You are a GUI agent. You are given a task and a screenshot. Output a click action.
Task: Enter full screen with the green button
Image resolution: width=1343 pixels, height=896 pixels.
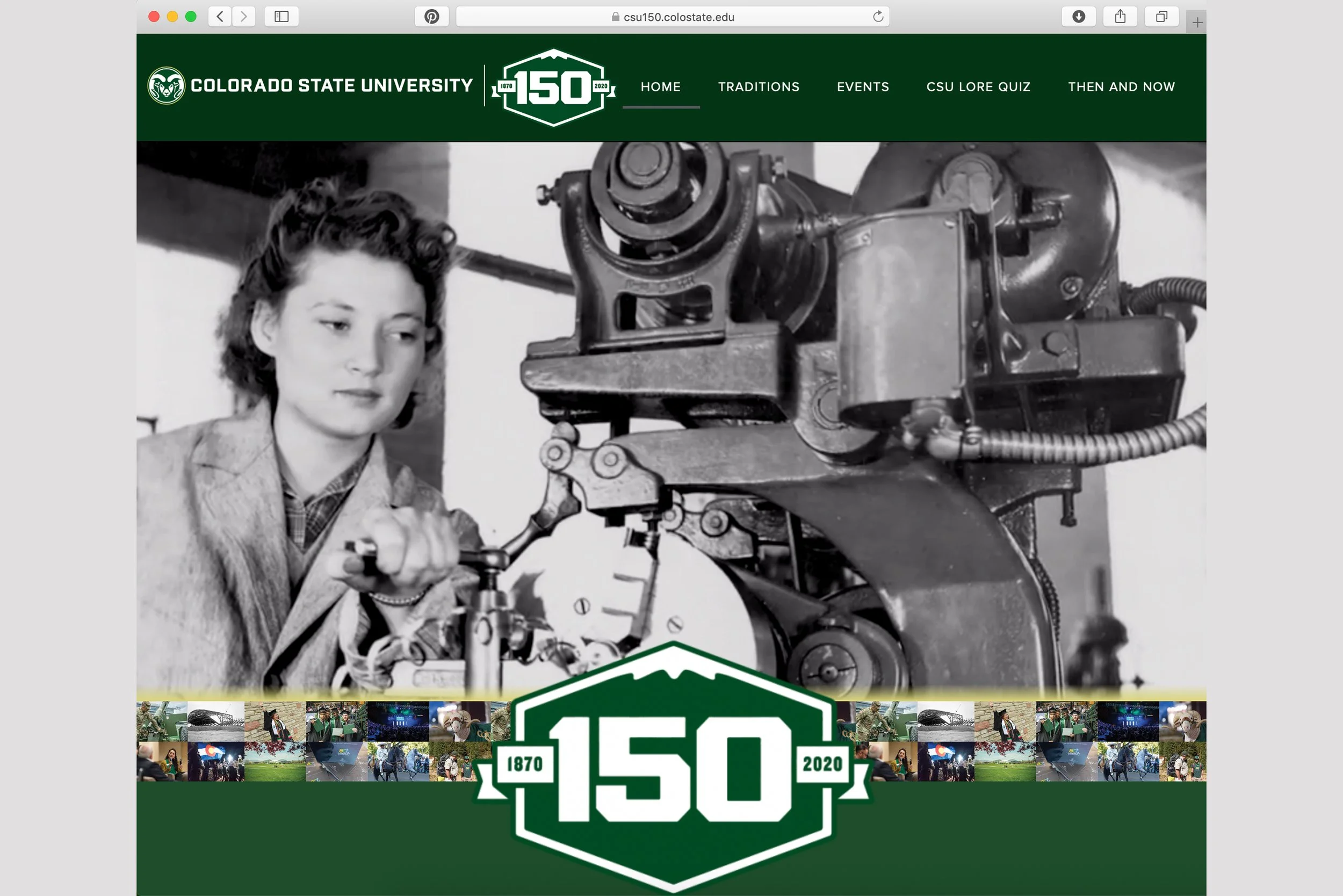(x=191, y=17)
